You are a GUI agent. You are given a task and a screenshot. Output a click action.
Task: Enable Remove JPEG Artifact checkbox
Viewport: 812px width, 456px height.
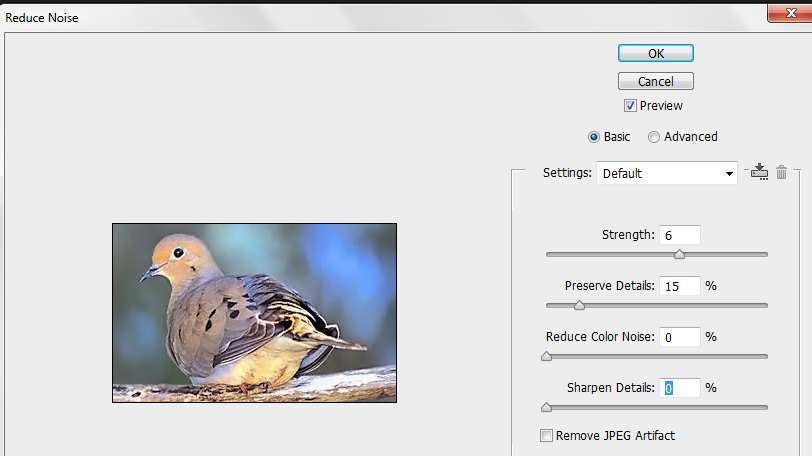pyautogui.click(x=546, y=435)
